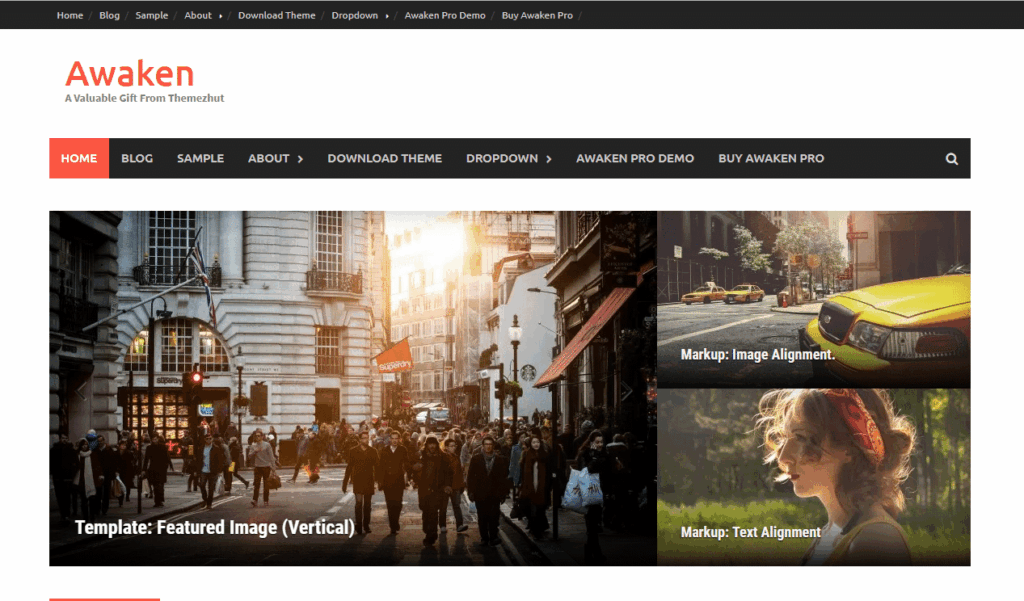1024x601 pixels.
Task: Open DROPDOWN in main navigation
Action: tap(502, 158)
